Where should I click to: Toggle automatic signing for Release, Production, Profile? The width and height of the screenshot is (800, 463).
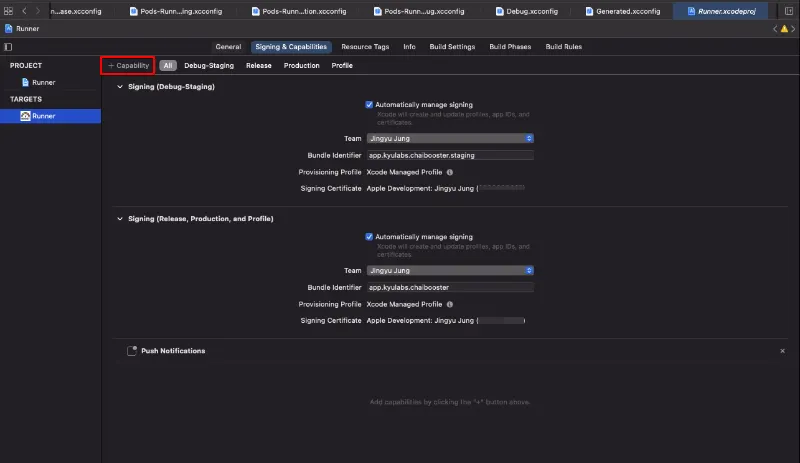coord(368,237)
